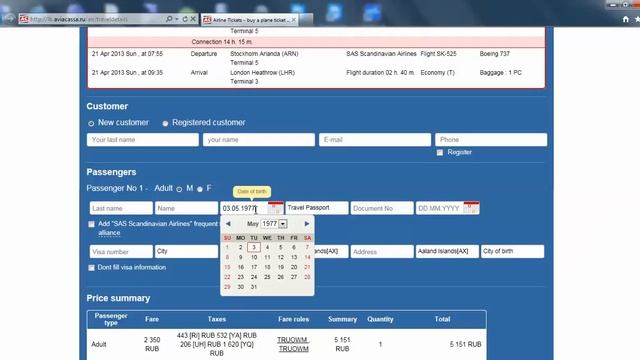This screenshot has height=360, width=640.
Task: Click the Visa number field
Action: [121, 251]
